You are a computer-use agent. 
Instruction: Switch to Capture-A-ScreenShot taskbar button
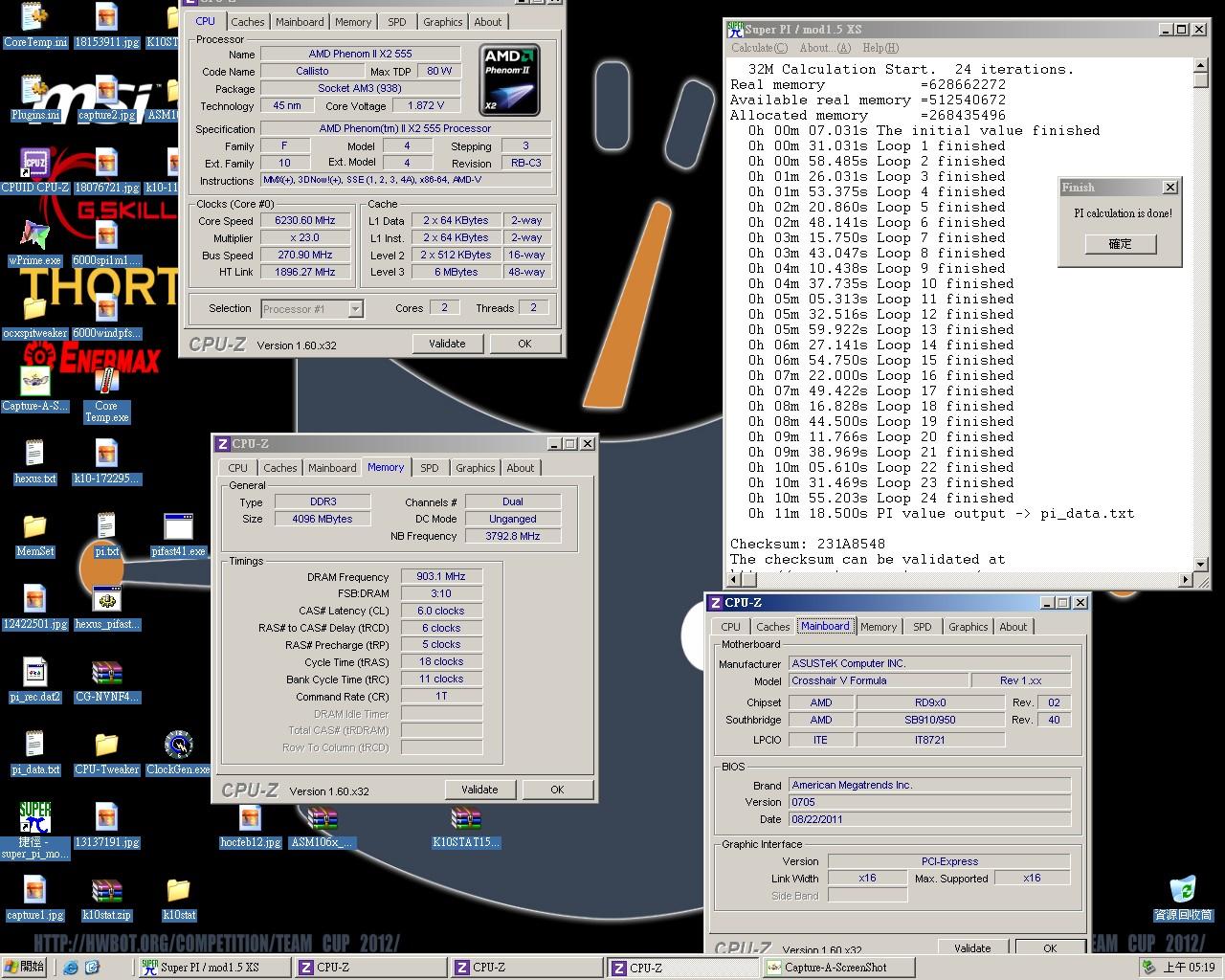(838, 968)
